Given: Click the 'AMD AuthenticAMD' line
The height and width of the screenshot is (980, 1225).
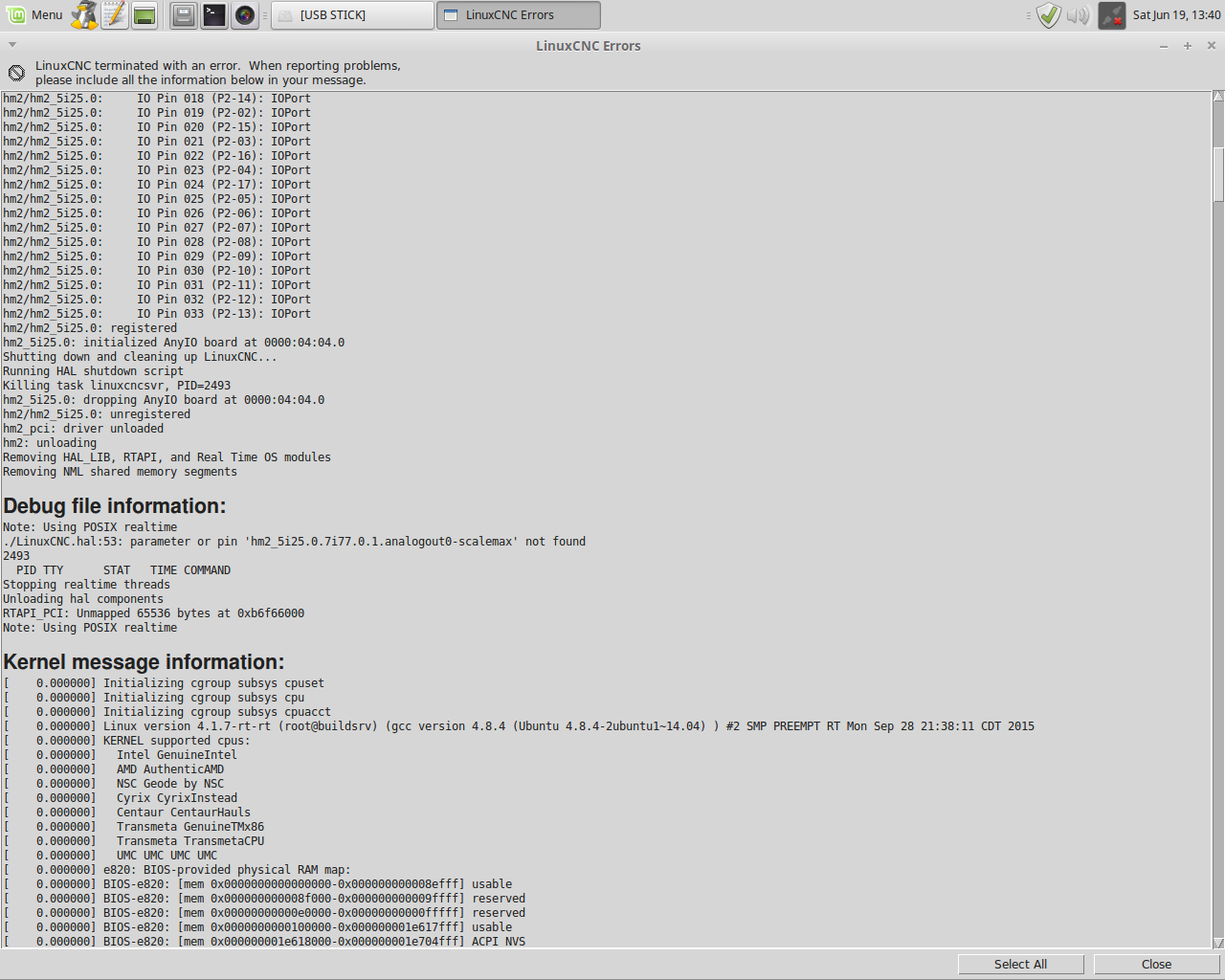Looking at the screenshot, I should click(113, 769).
